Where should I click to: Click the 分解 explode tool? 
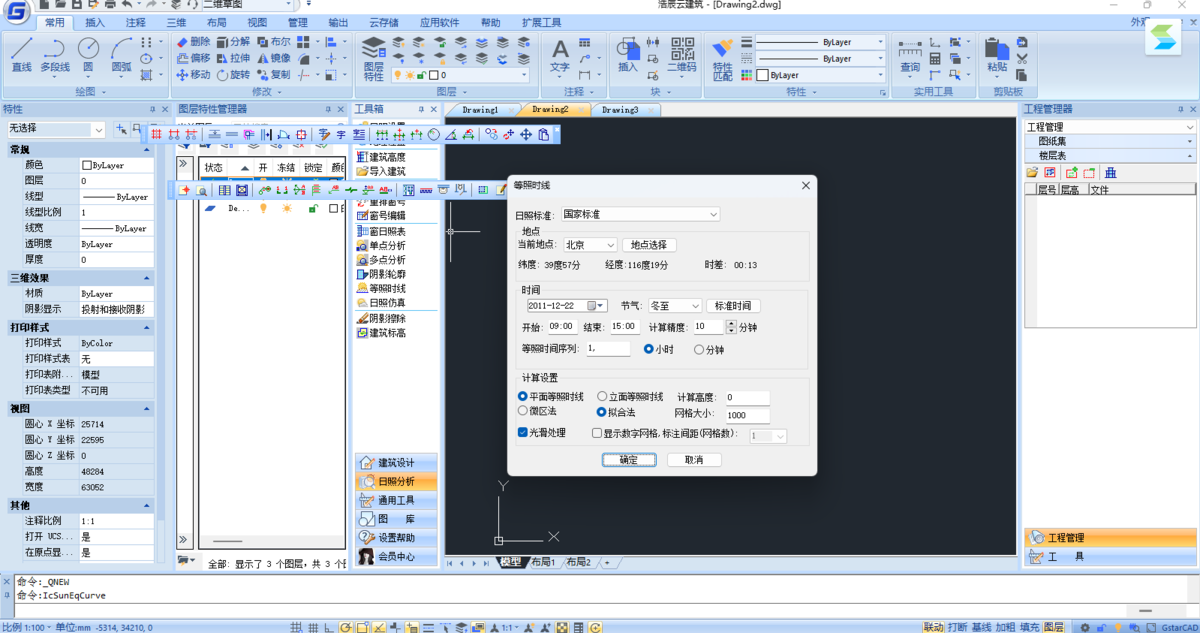[x=233, y=42]
